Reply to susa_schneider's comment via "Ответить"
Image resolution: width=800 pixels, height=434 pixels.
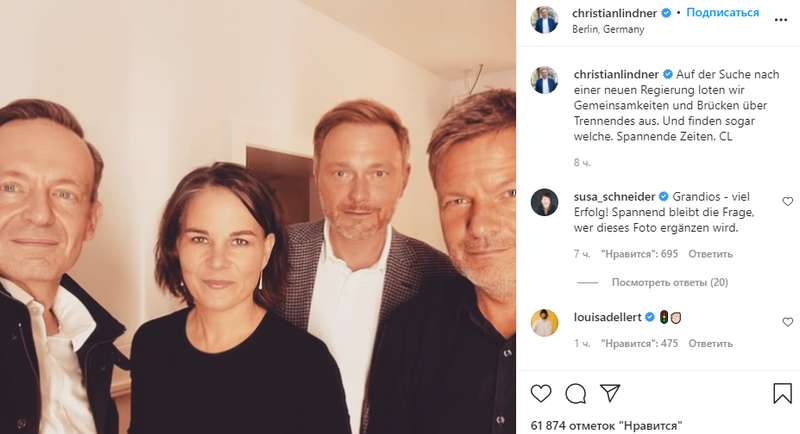click(711, 254)
